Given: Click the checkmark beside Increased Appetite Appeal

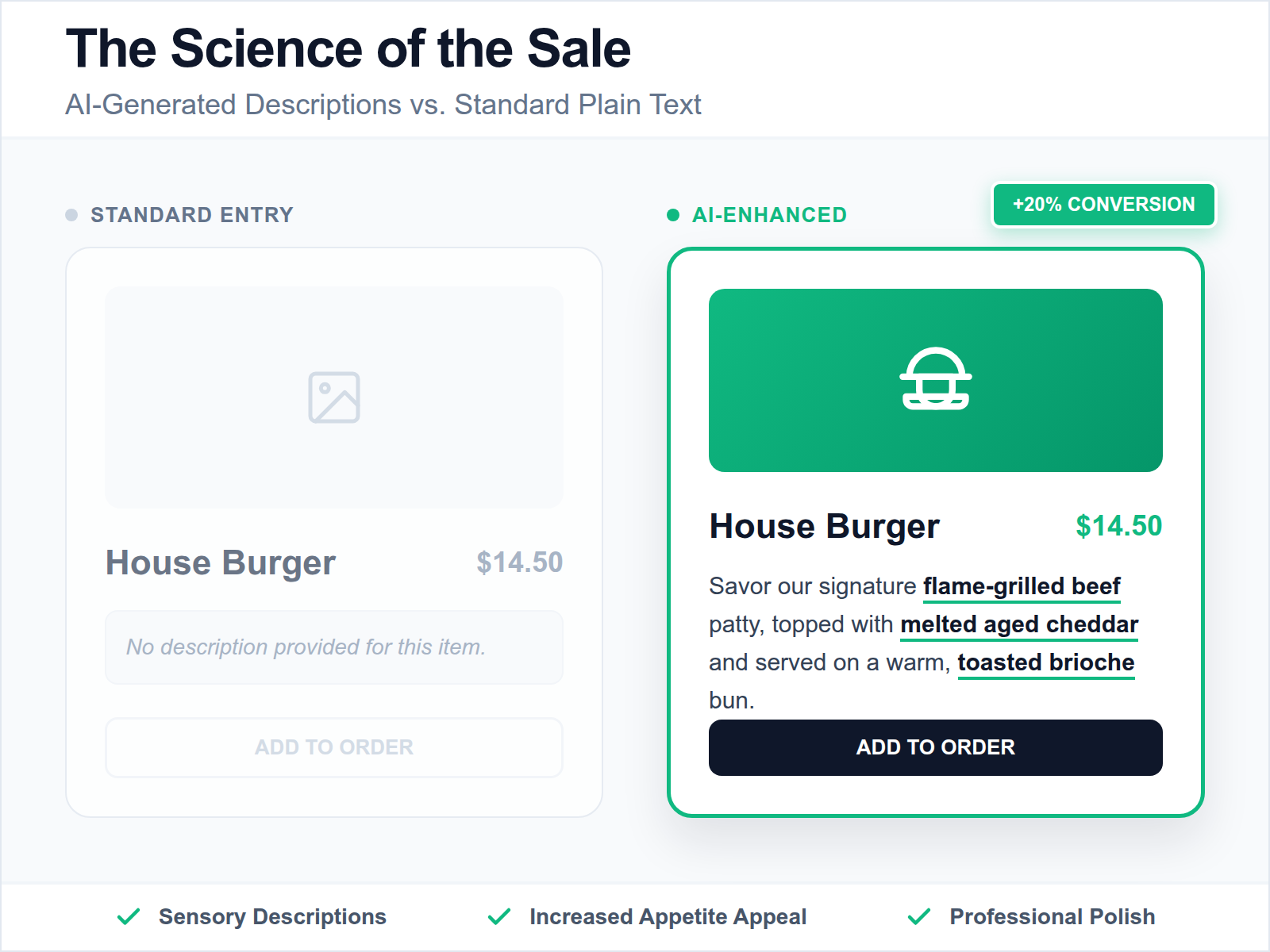Looking at the screenshot, I should pos(500,916).
